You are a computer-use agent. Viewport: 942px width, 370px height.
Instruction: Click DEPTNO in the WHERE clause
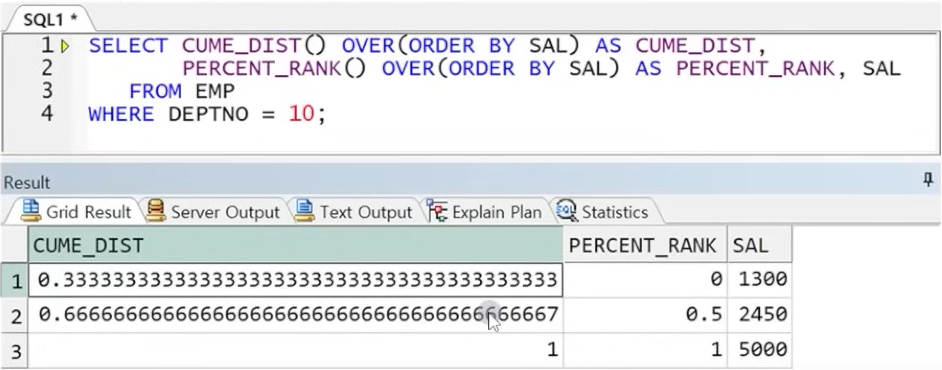[x=208, y=114]
